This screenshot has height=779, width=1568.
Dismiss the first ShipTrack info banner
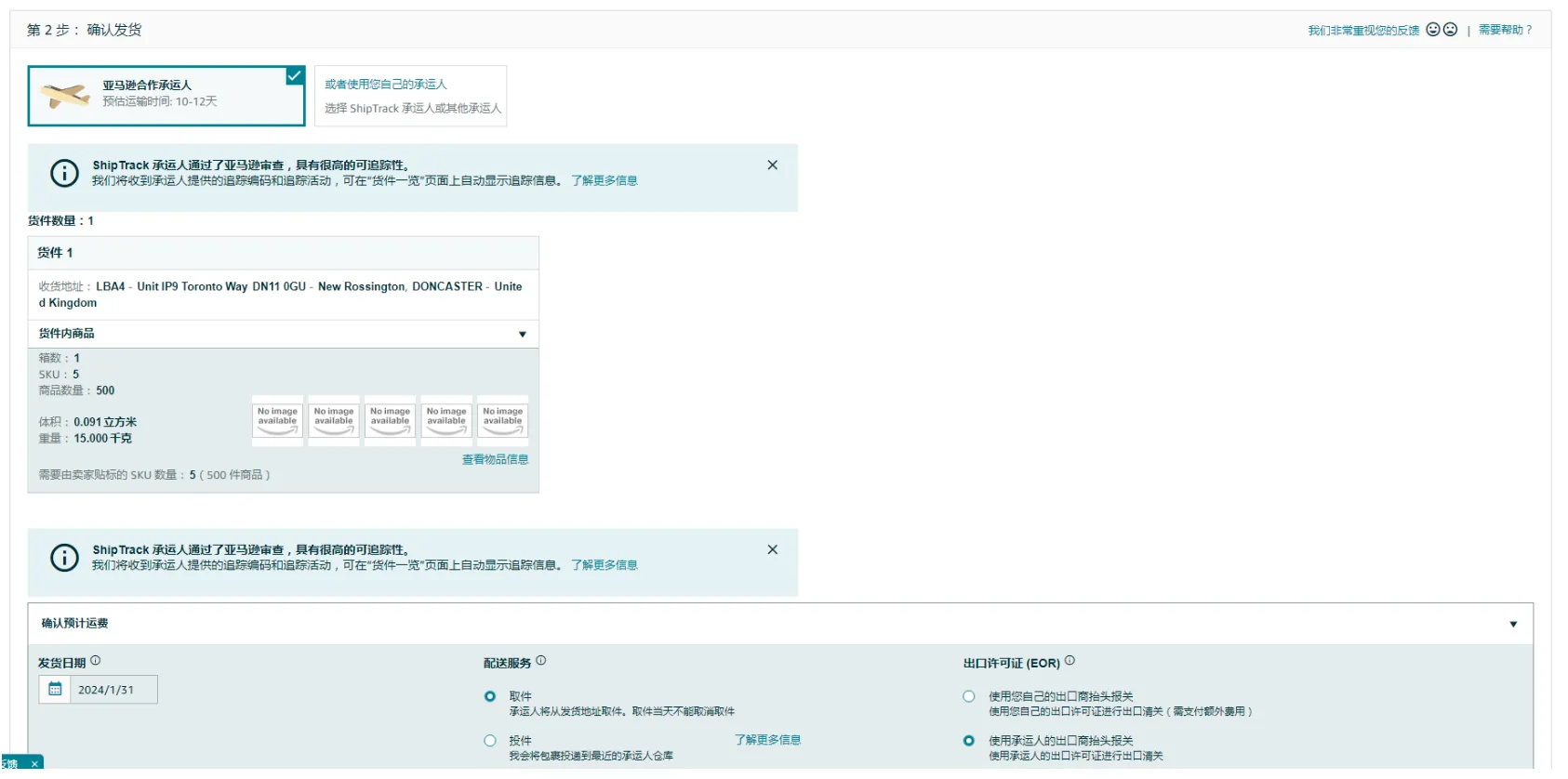coord(772,165)
